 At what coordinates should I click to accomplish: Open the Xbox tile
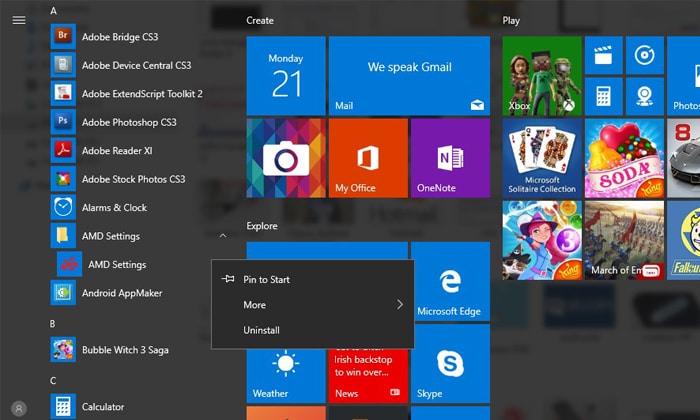(542, 76)
